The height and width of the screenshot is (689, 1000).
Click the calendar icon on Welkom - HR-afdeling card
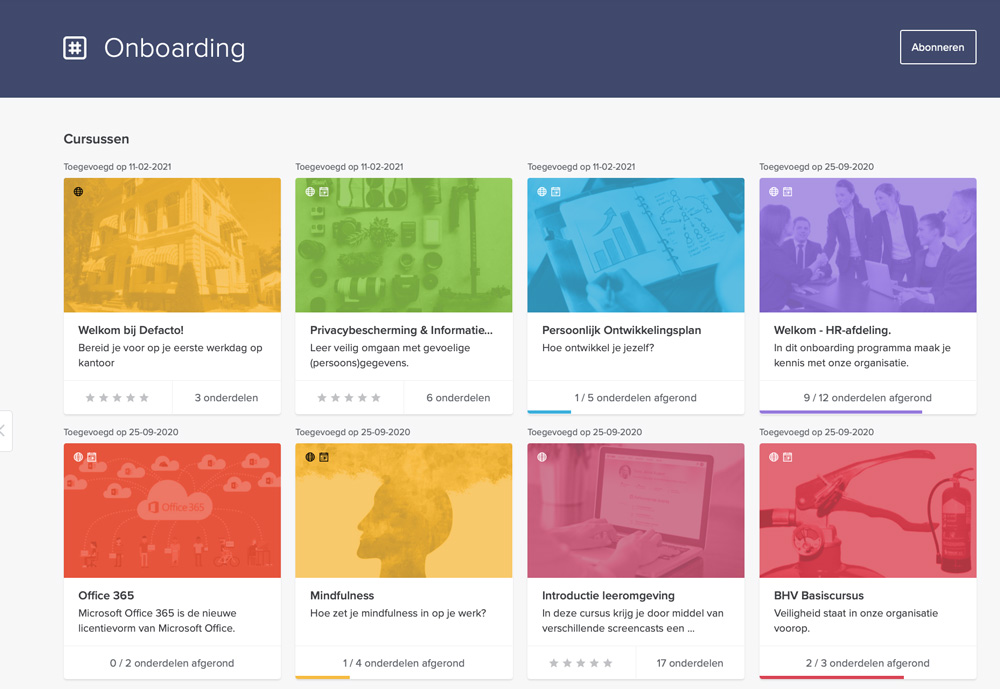tap(786, 190)
